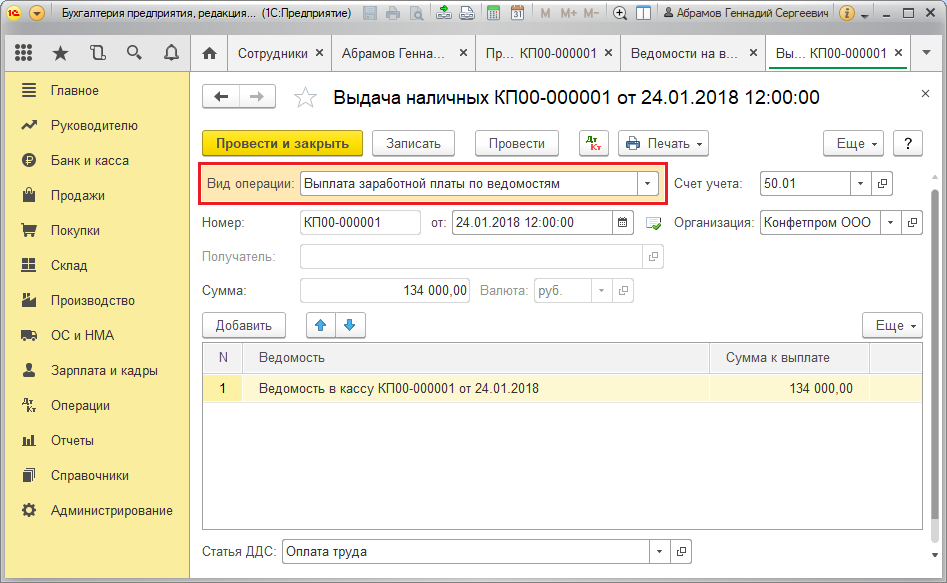The image size is (947, 583).
Task: Close the Сотрудники tab
Action: 319,53
